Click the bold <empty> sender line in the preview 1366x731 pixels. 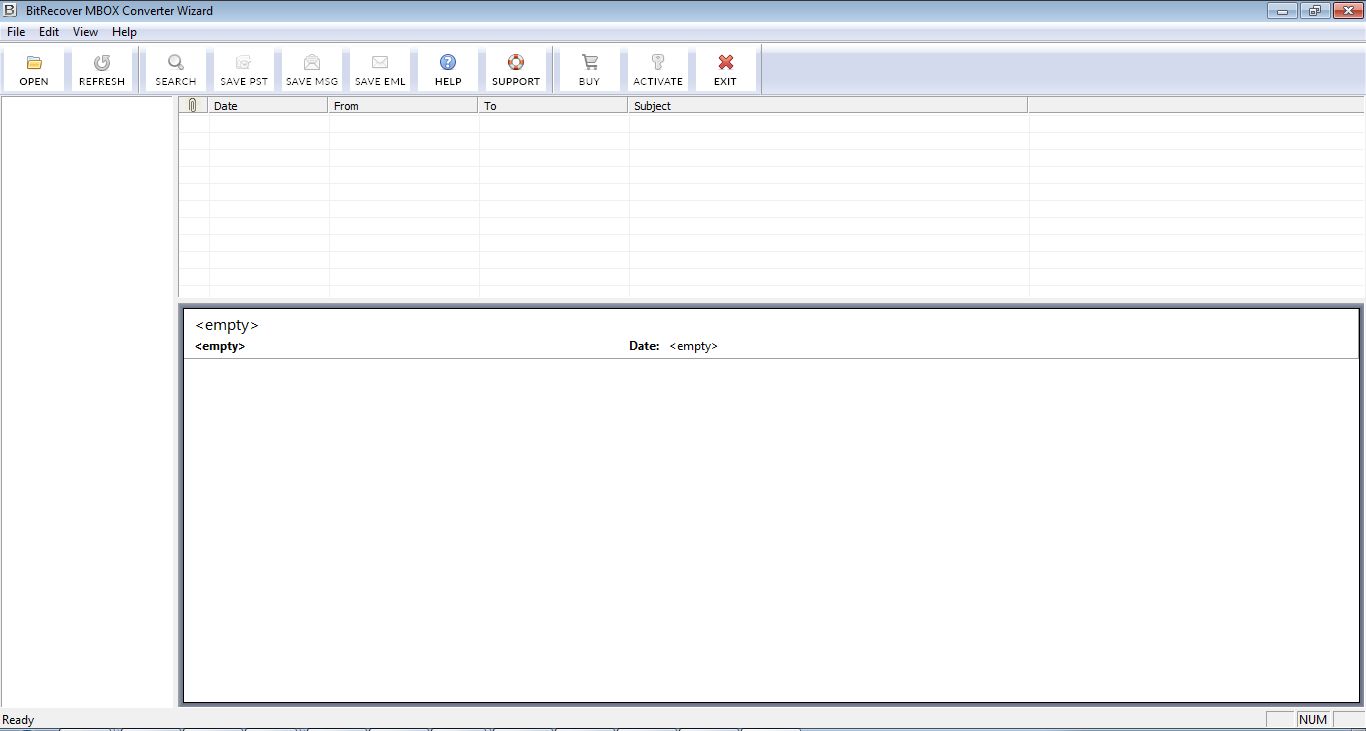(x=220, y=346)
